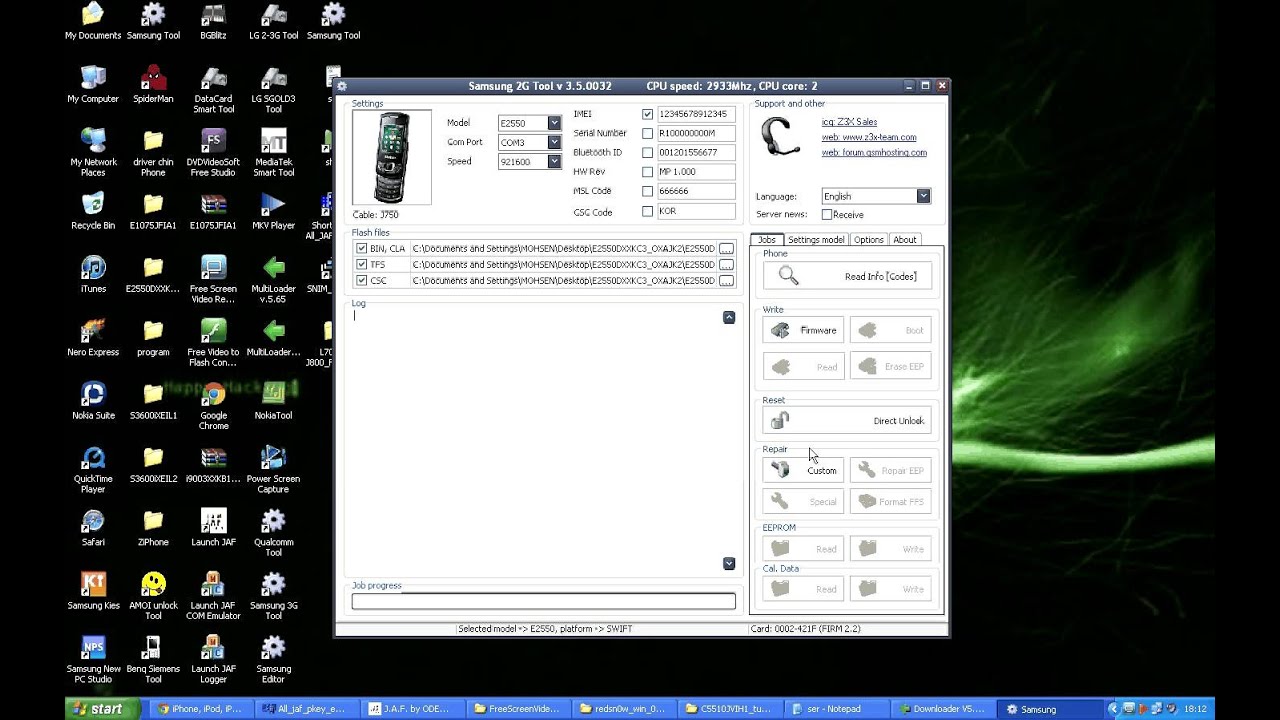The width and height of the screenshot is (1280, 720).
Task: Enable the Serial Number checkbox
Action: (647, 133)
